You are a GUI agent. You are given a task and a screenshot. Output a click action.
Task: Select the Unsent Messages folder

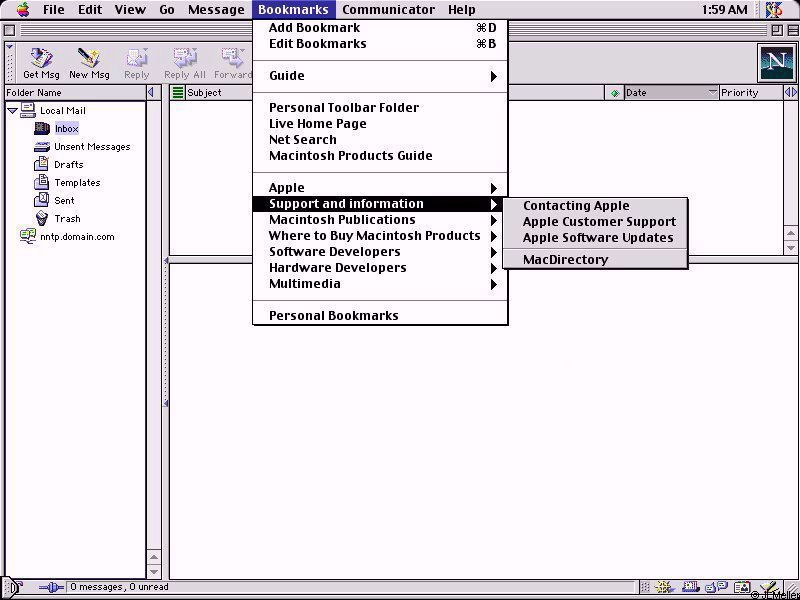tap(92, 147)
